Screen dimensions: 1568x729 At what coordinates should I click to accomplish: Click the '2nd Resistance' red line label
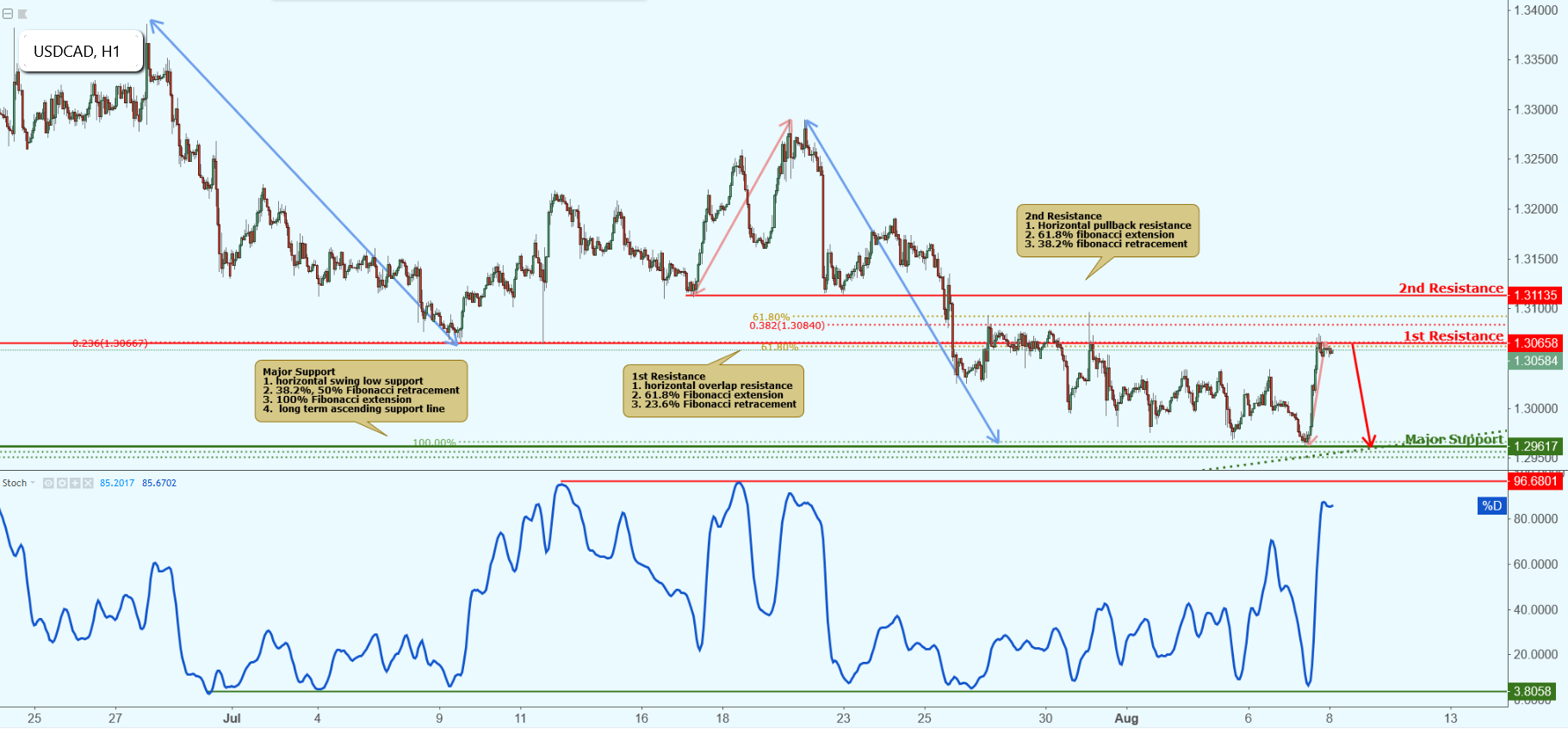[x=1451, y=288]
